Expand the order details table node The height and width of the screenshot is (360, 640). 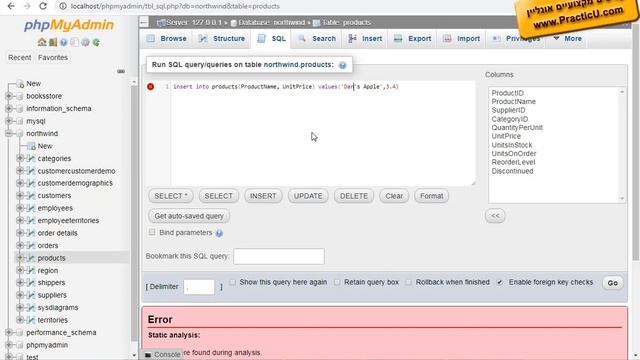[20, 233]
